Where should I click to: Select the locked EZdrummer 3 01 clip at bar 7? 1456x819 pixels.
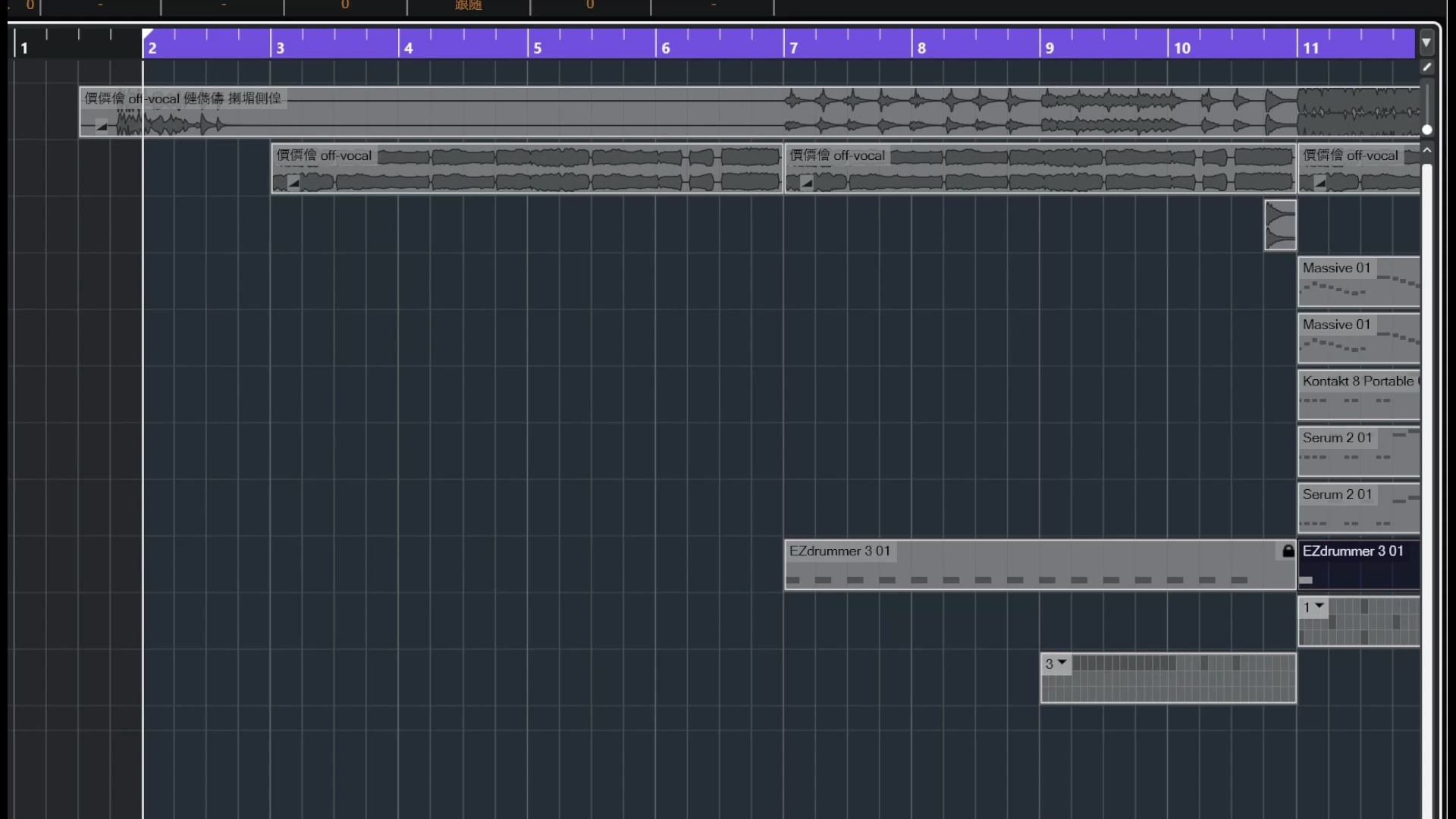point(1040,565)
